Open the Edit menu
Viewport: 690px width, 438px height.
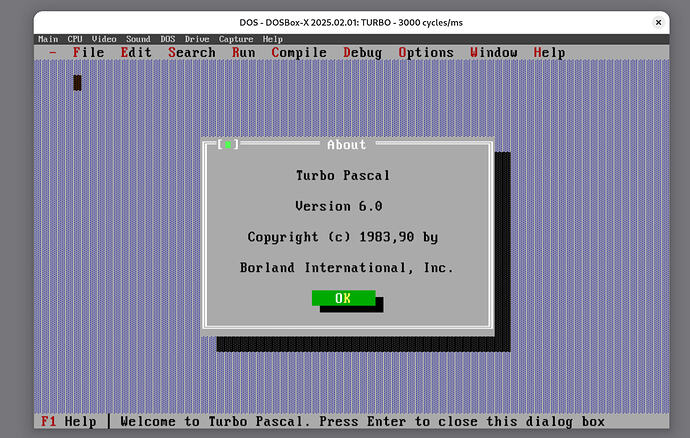(x=136, y=52)
